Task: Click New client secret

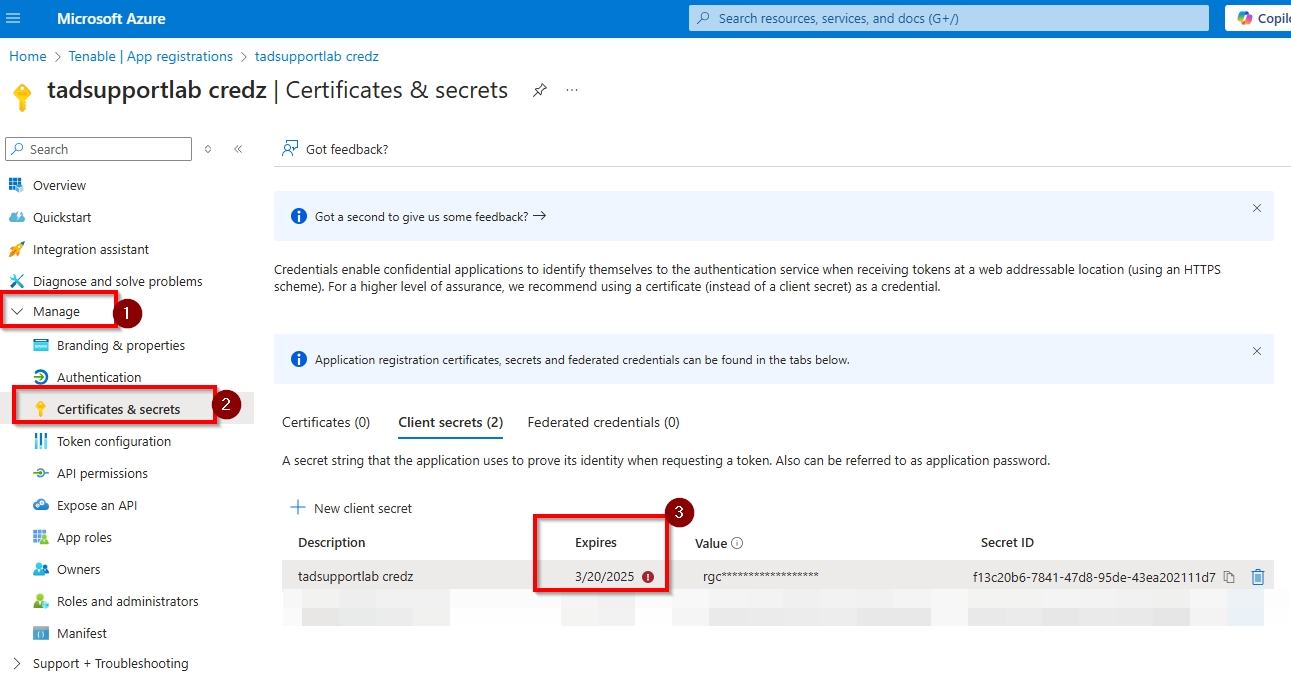Action: pos(352,508)
